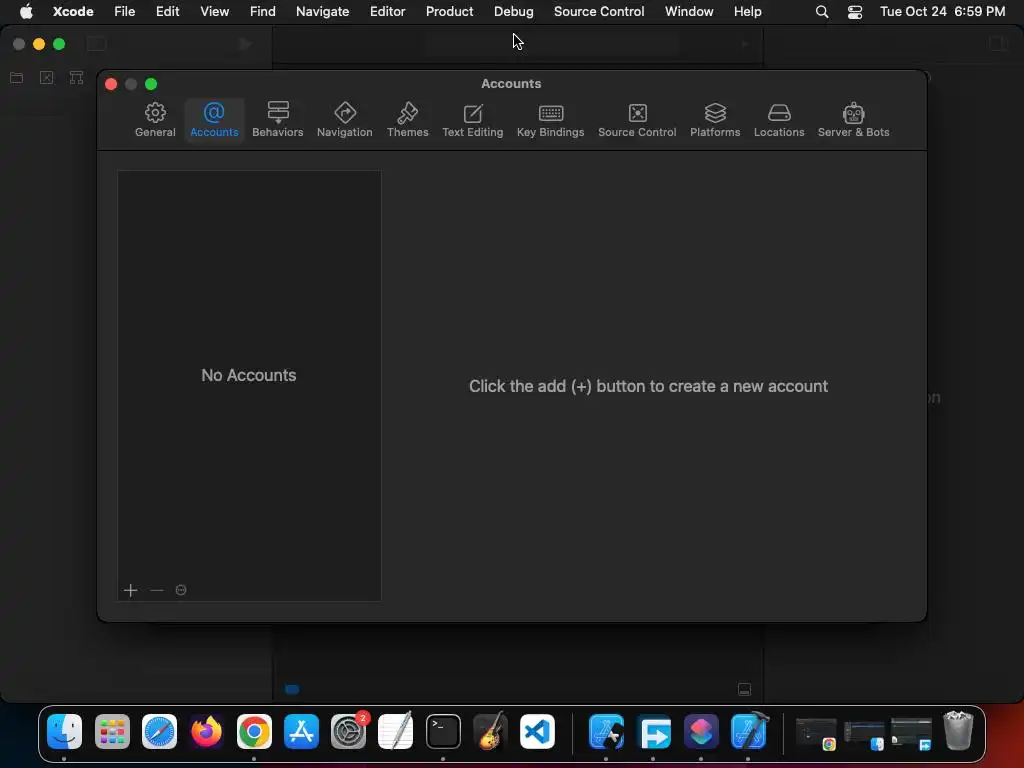Click the remove account minus button
Screen dimensions: 1024x768
157,590
